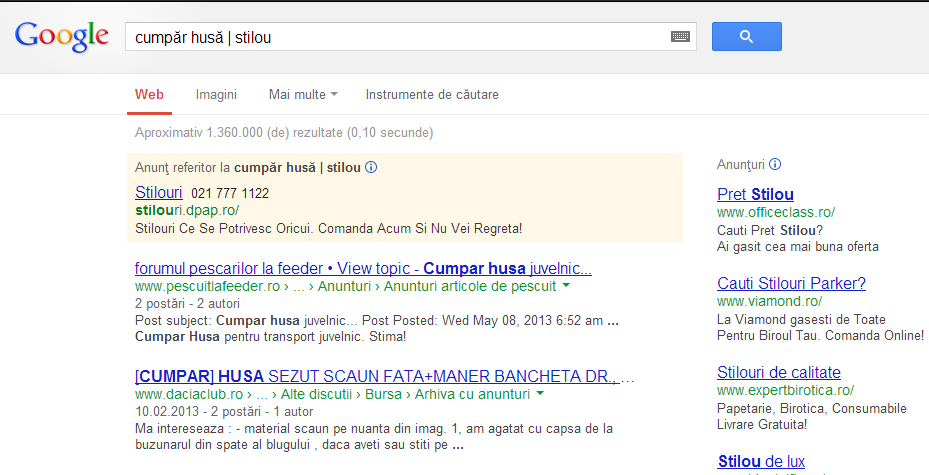Open Stilouri de calitate ad
The width and height of the screenshot is (929, 475).
779,372
